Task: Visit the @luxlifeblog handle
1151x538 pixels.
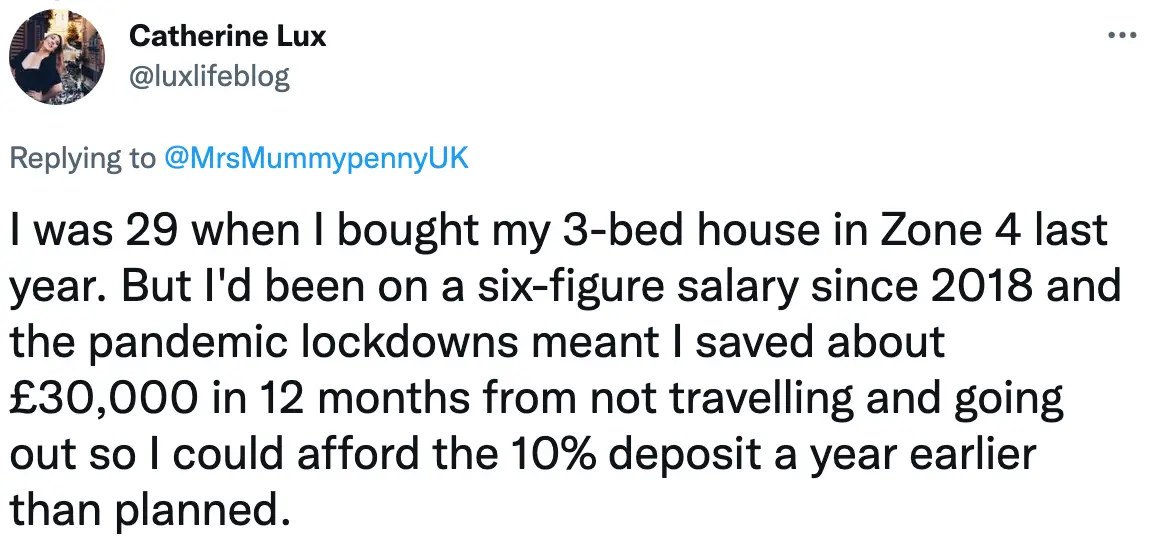Action: (x=209, y=77)
